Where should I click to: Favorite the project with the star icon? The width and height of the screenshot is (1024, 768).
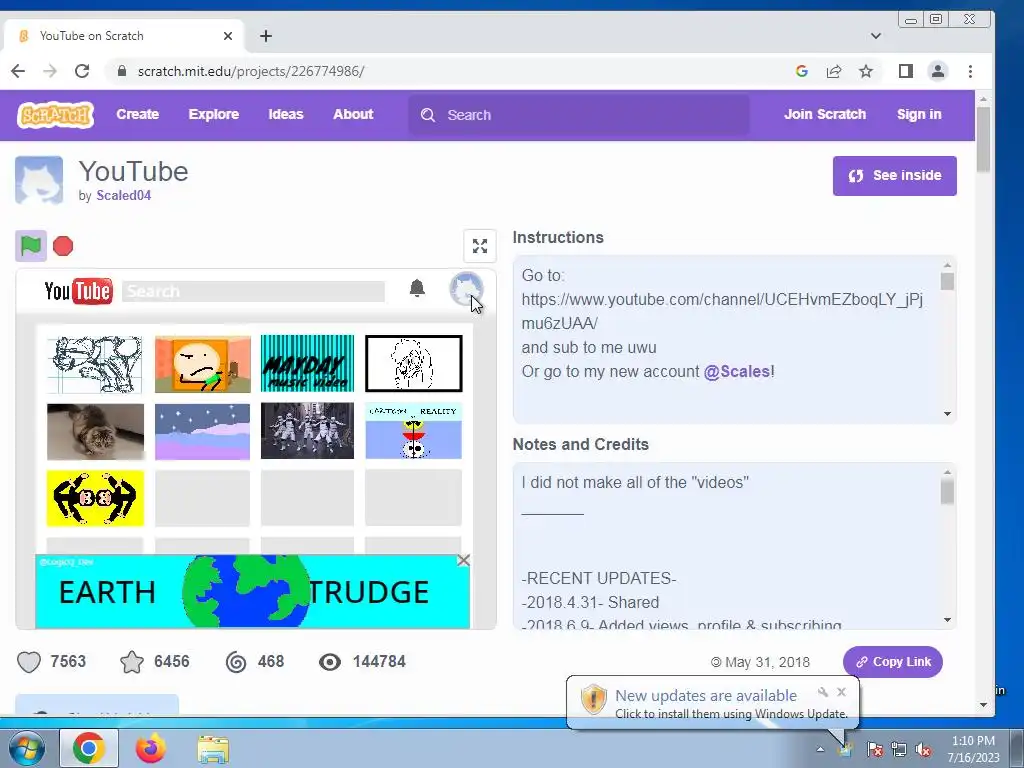pos(132,662)
